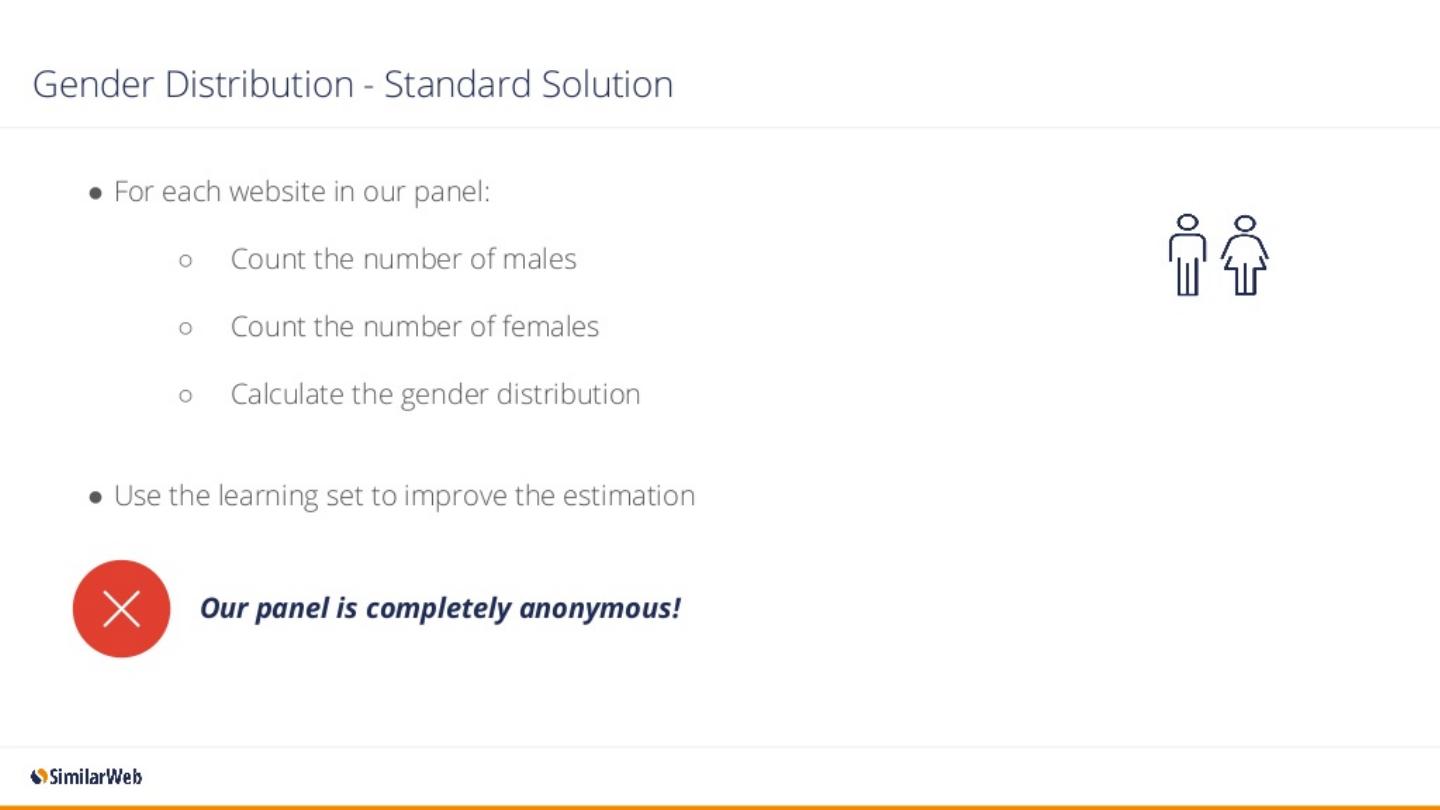Image resolution: width=1440 pixels, height=810 pixels.
Task: Click the hollow bullet beside 'Count the number of males'
Action: (x=185, y=260)
